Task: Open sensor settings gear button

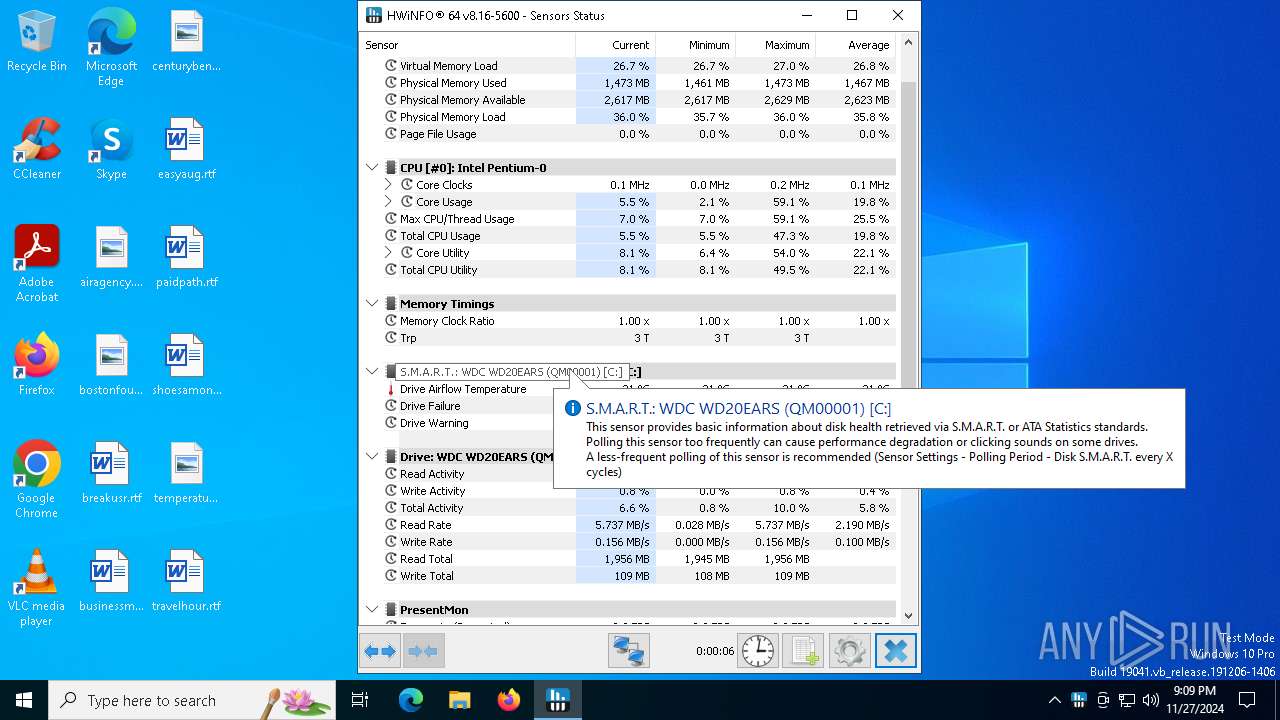Action: point(849,651)
